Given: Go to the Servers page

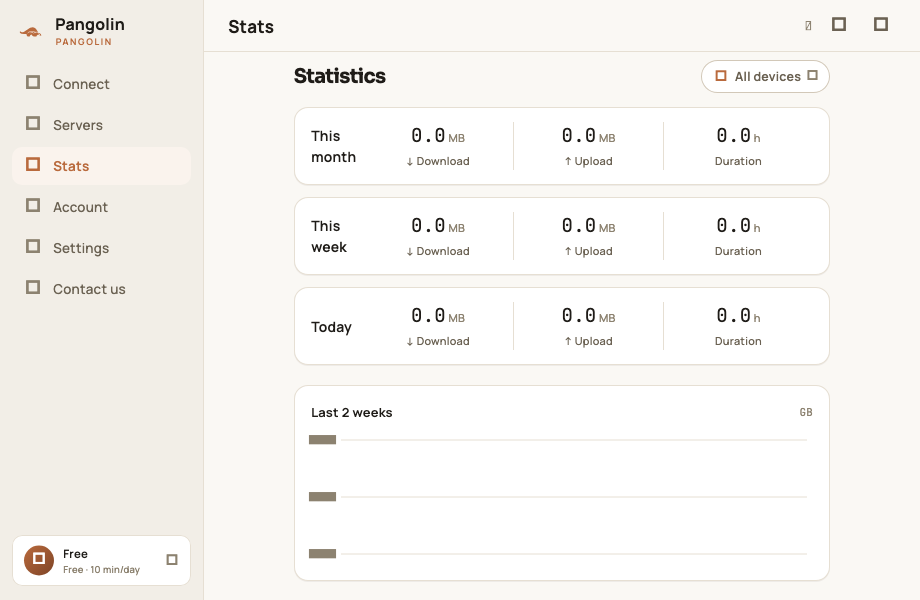Looking at the screenshot, I should pyautogui.click(x=102, y=125).
